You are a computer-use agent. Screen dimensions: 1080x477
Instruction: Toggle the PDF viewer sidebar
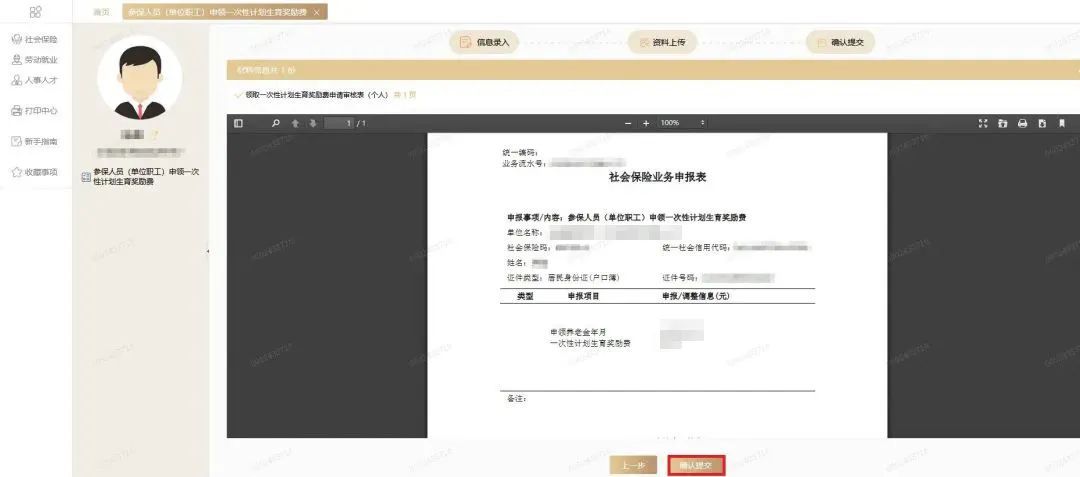(238, 123)
